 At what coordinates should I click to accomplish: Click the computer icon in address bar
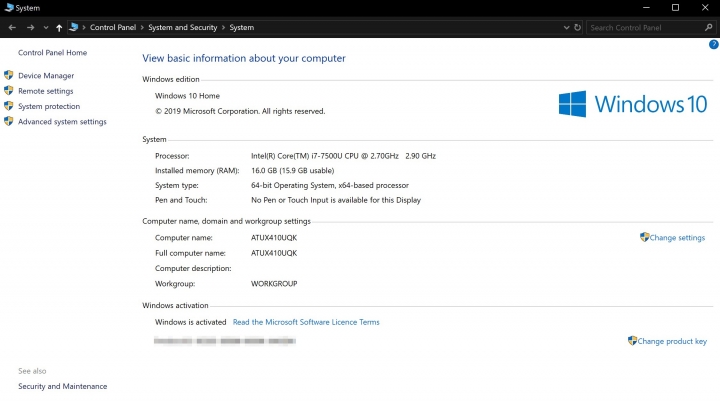(73, 27)
